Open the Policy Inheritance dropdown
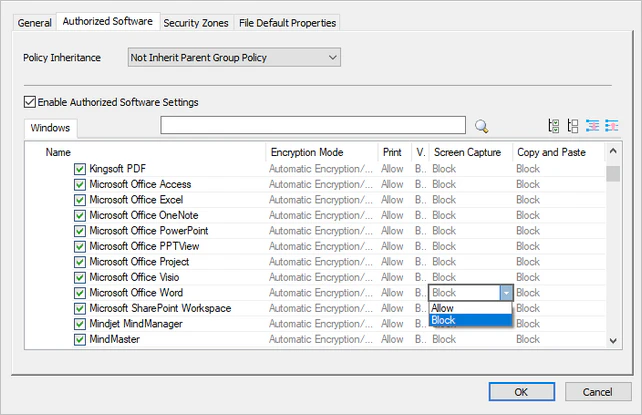Viewport: 642px width, 415px height. (x=234, y=58)
